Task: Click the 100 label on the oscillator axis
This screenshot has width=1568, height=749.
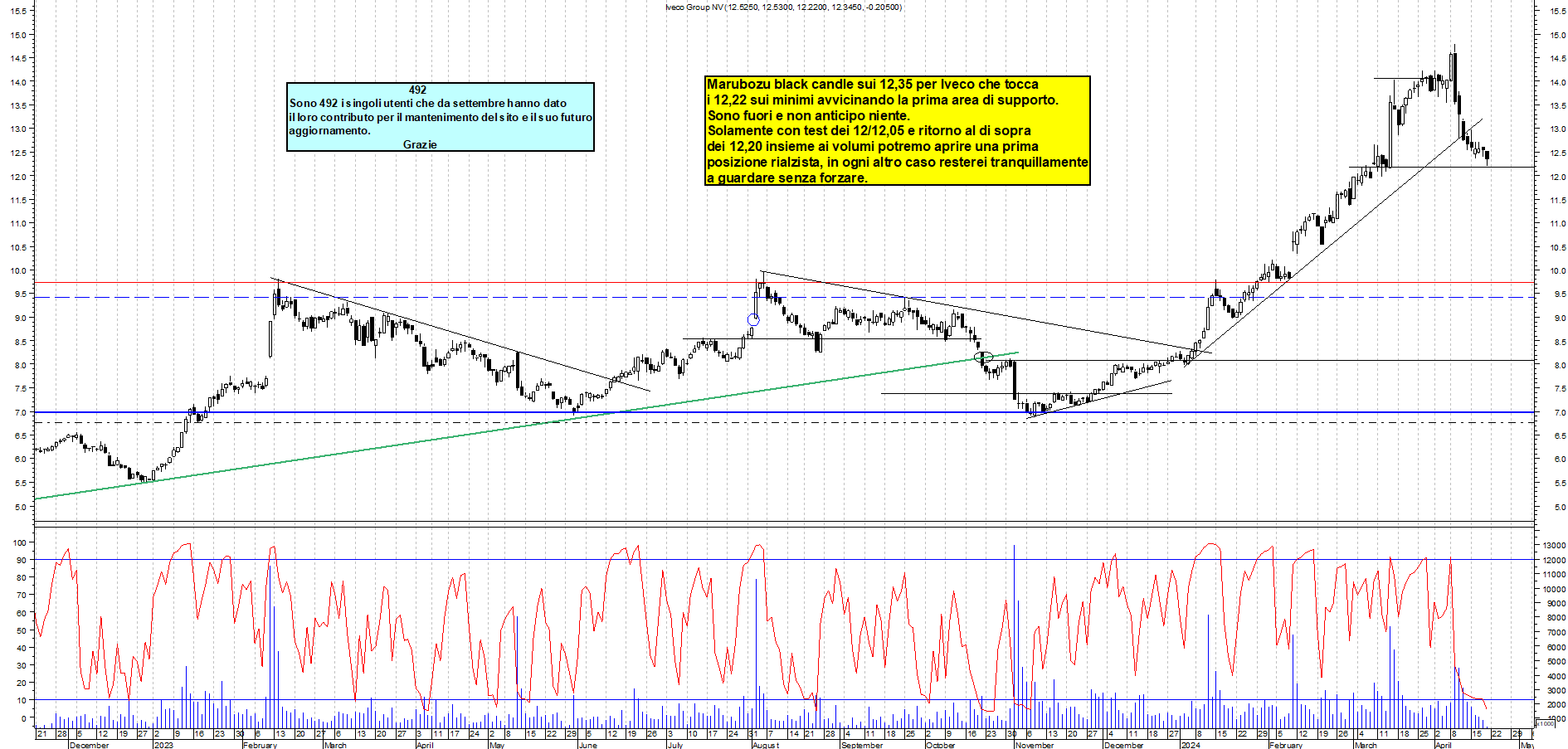Action: point(19,542)
